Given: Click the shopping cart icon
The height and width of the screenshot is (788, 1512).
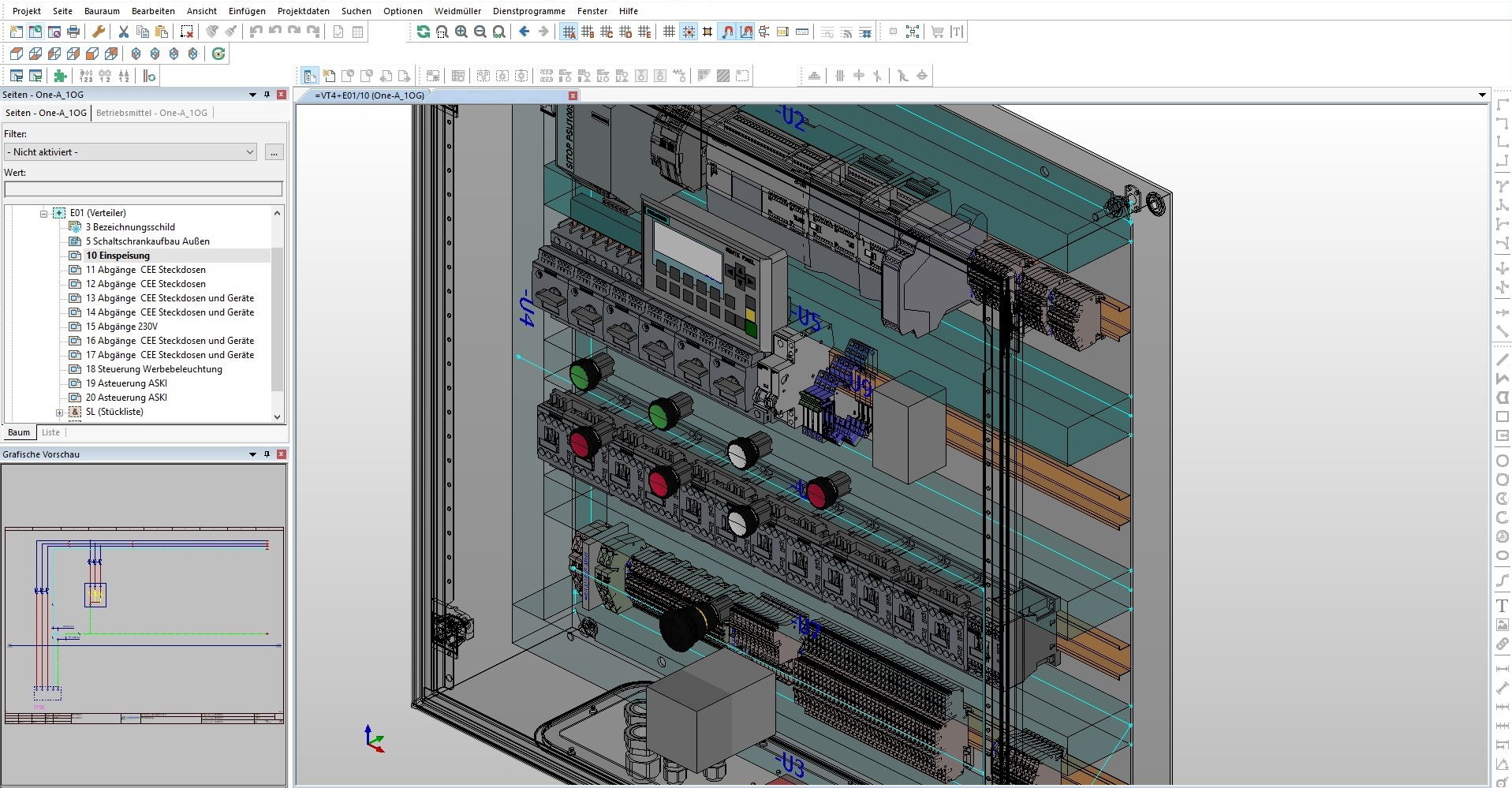Looking at the screenshot, I should 938,32.
